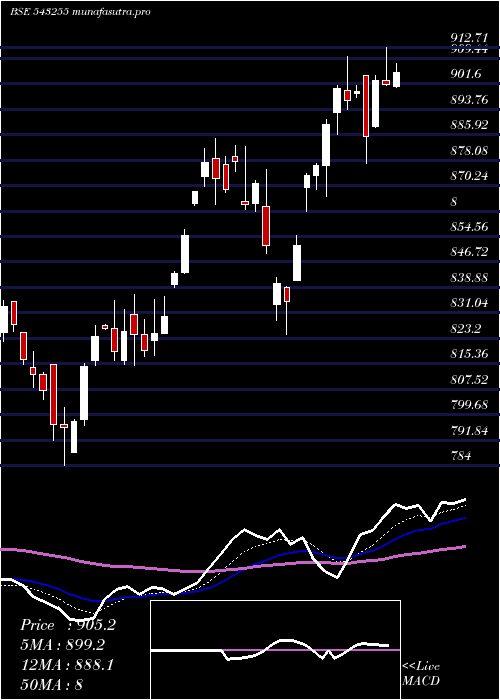Screen dimensions: 500x700
Task: Click the 50MA value readout
Action: [x=51, y=684]
